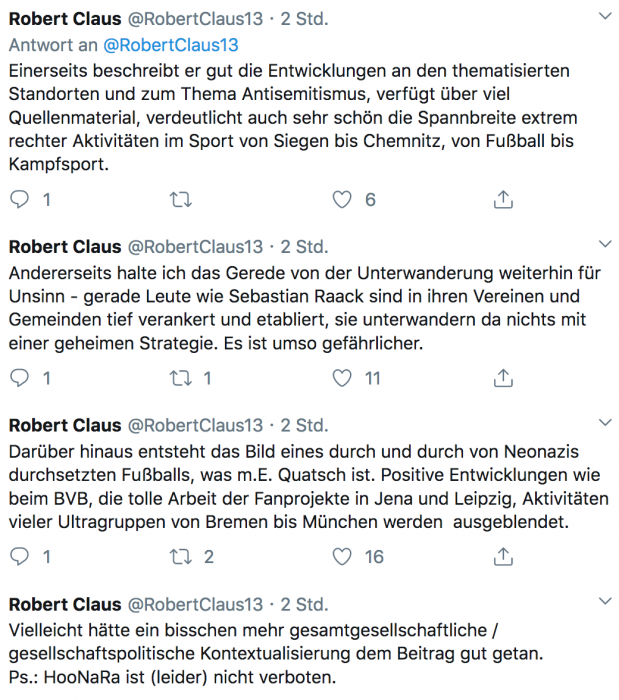Retweet the first tweet about Antisemitismus
Viewport: 619px width, 700px height.
[181, 200]
